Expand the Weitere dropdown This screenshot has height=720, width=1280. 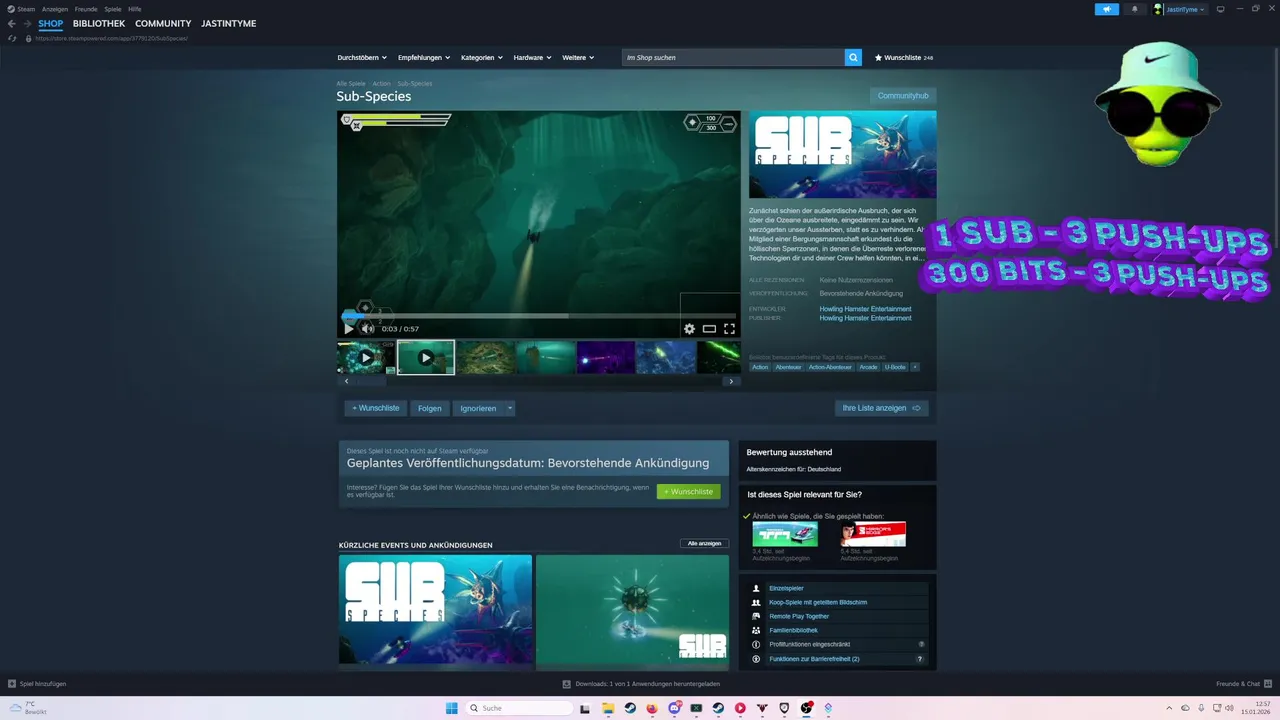click(578, 58)
